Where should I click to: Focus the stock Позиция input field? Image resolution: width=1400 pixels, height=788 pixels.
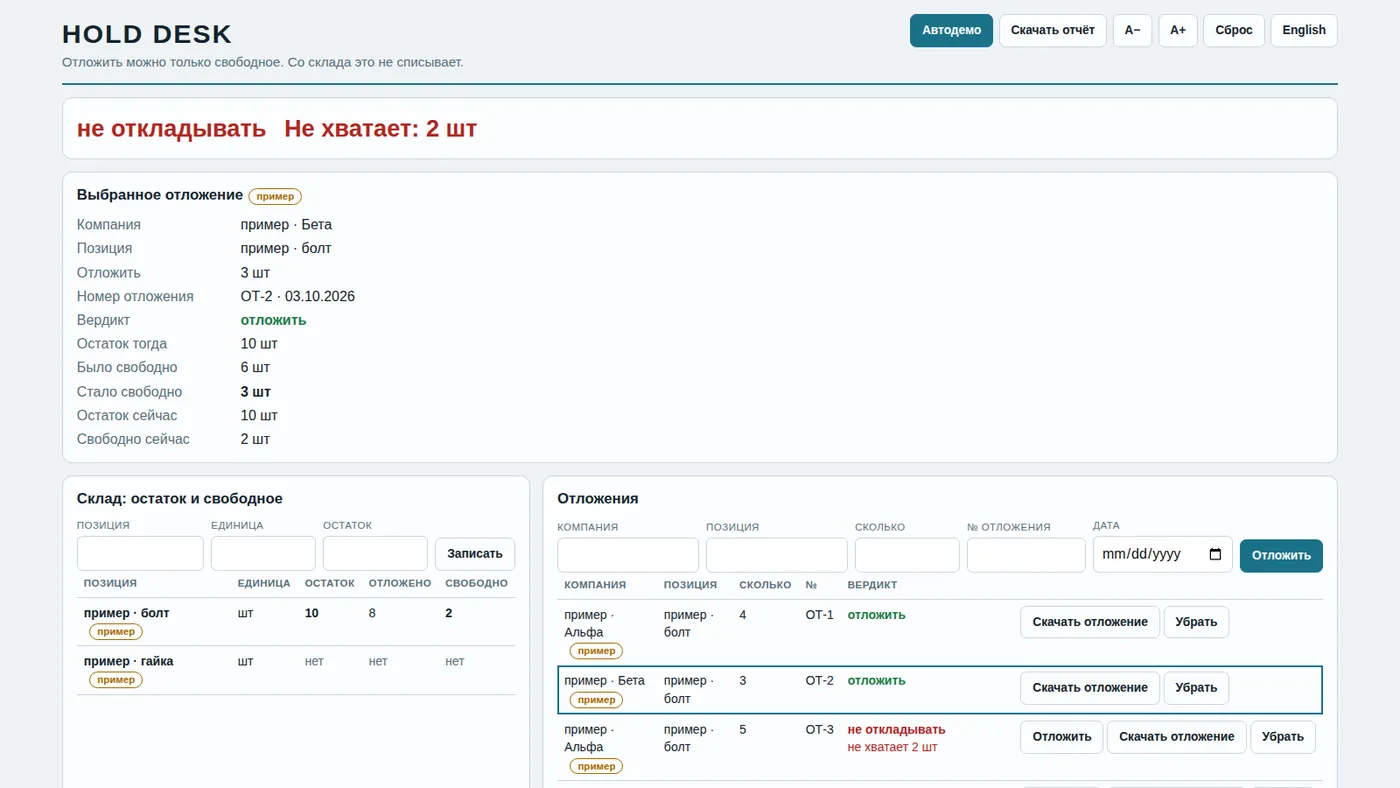(140, 554)
